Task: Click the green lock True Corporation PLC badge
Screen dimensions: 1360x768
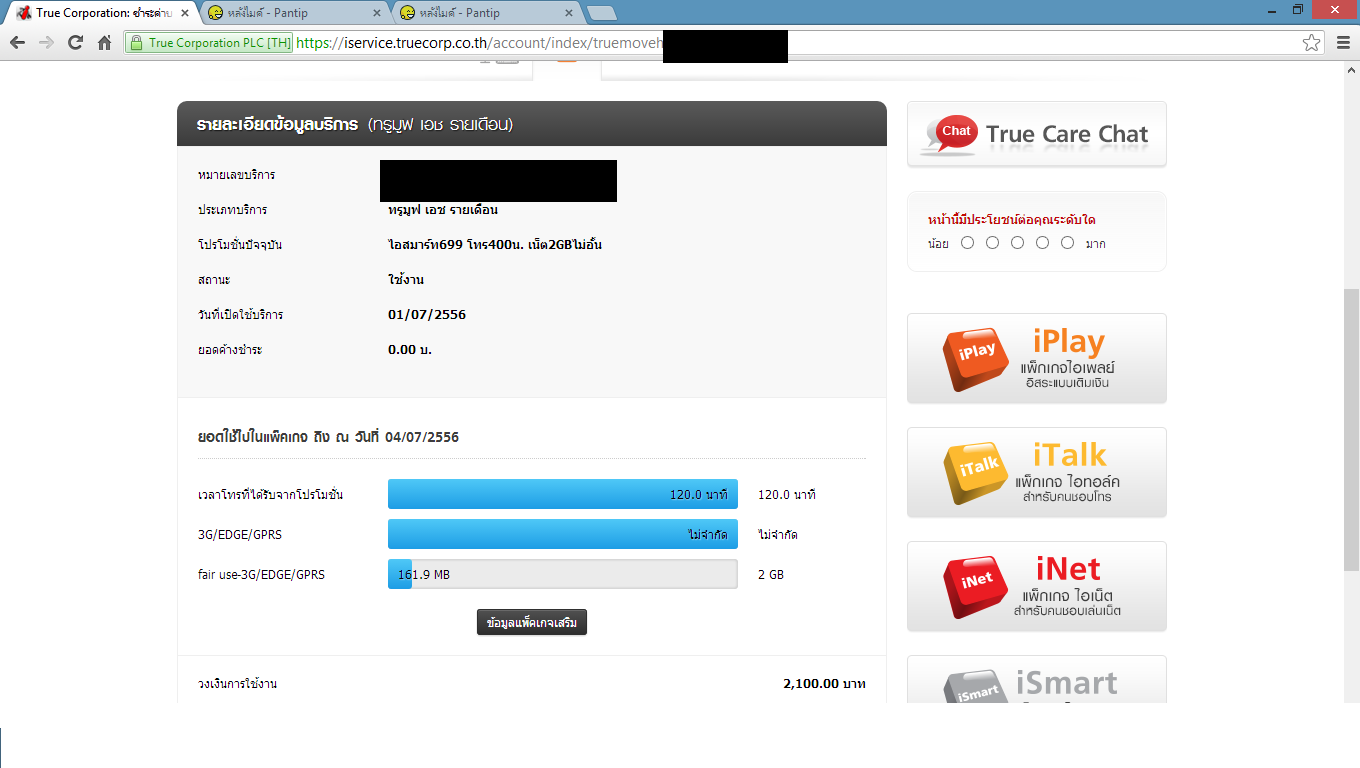Action: tap(208, 43)
